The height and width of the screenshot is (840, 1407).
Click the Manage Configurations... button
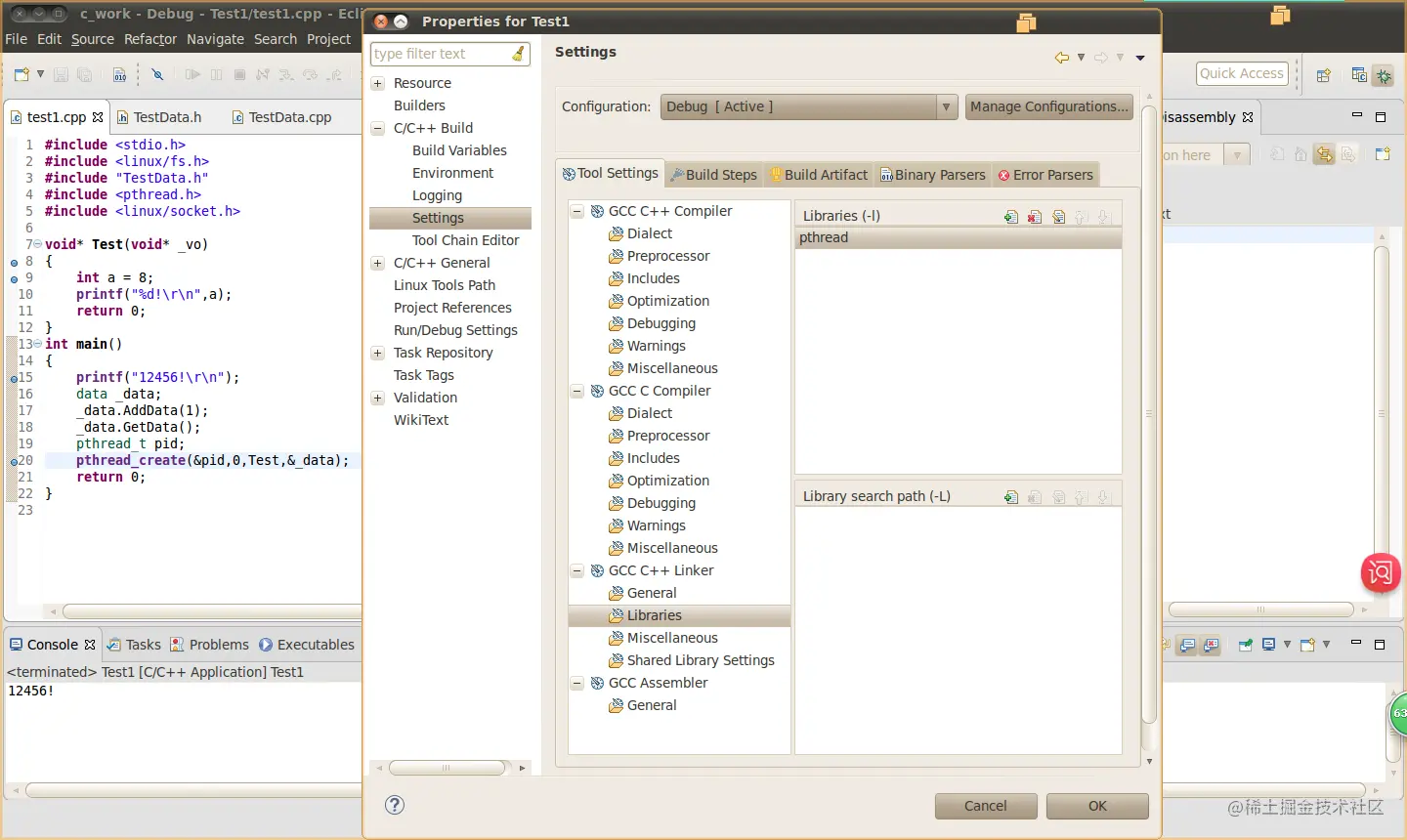tap(1048, 106)
